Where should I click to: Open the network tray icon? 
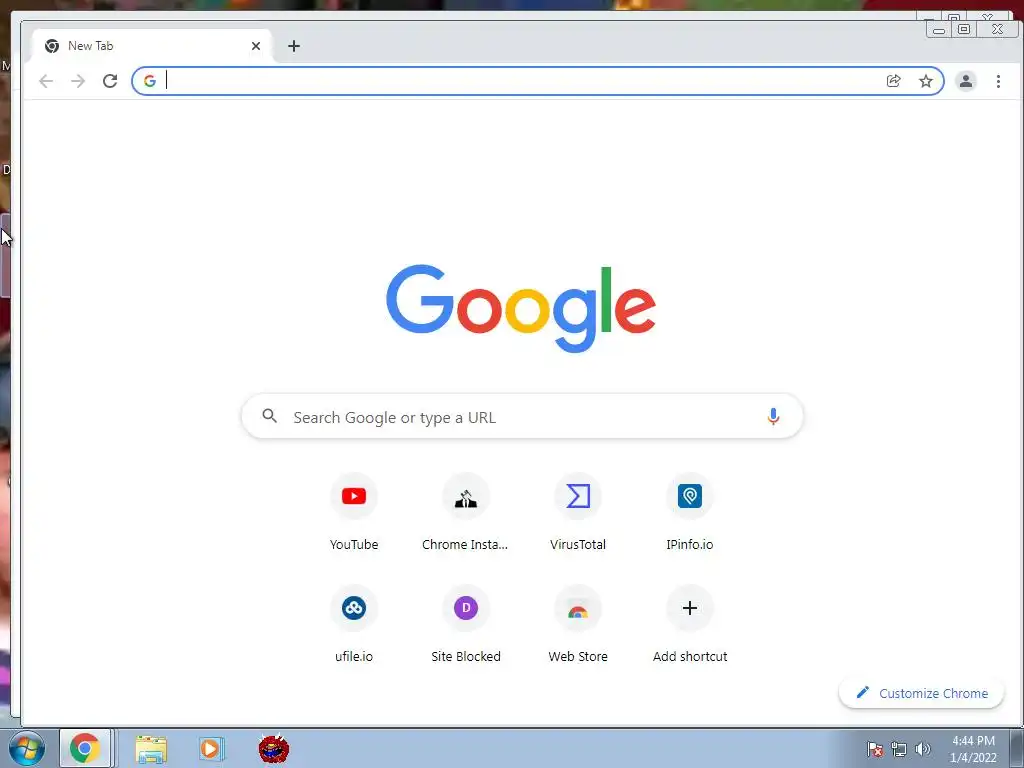point(899,749)
